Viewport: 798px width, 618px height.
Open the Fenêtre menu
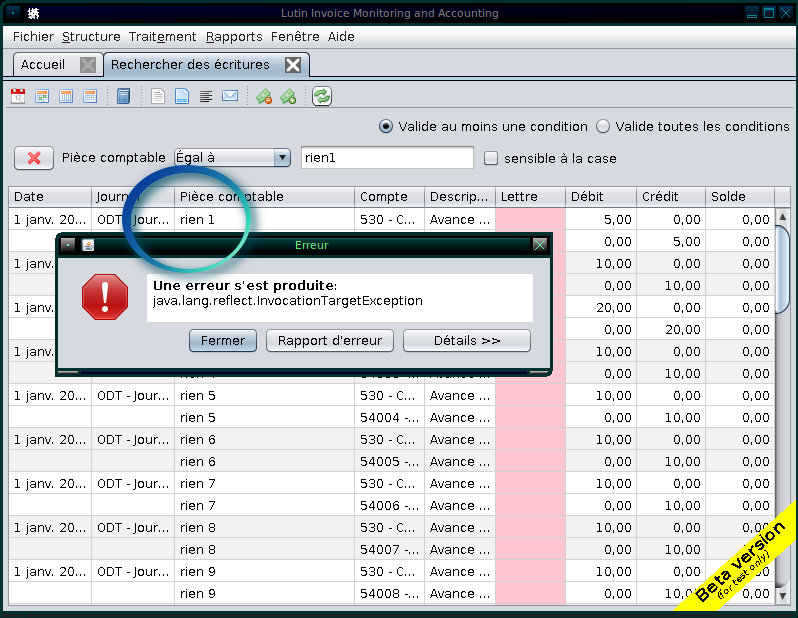click(295, 37)
